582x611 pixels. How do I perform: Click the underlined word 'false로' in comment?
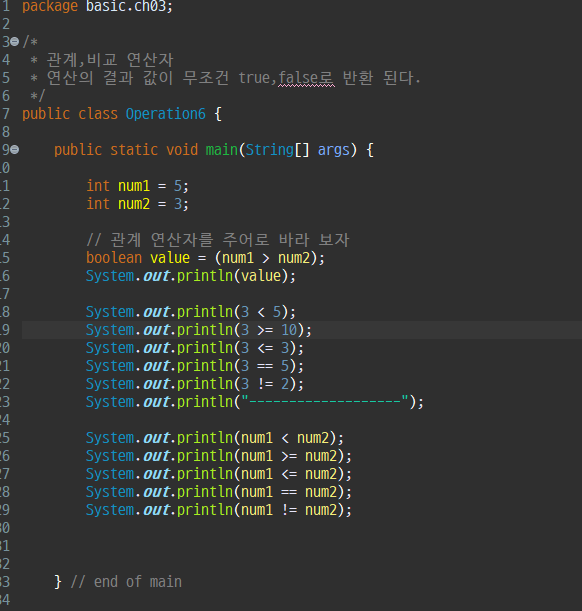click(306, 78)
